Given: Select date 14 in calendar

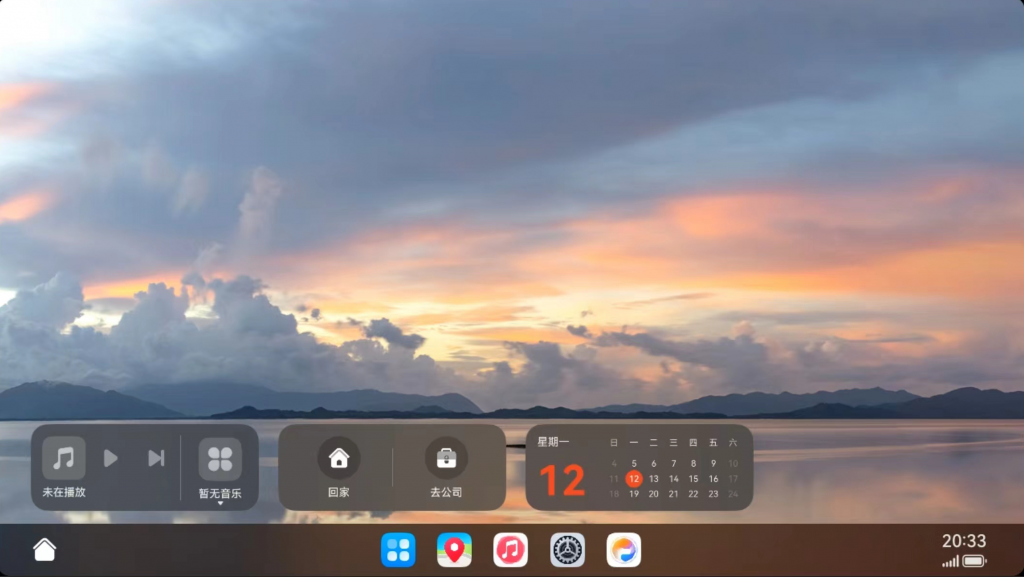Looking at the screenshot, I should click(x=673, y=478).
